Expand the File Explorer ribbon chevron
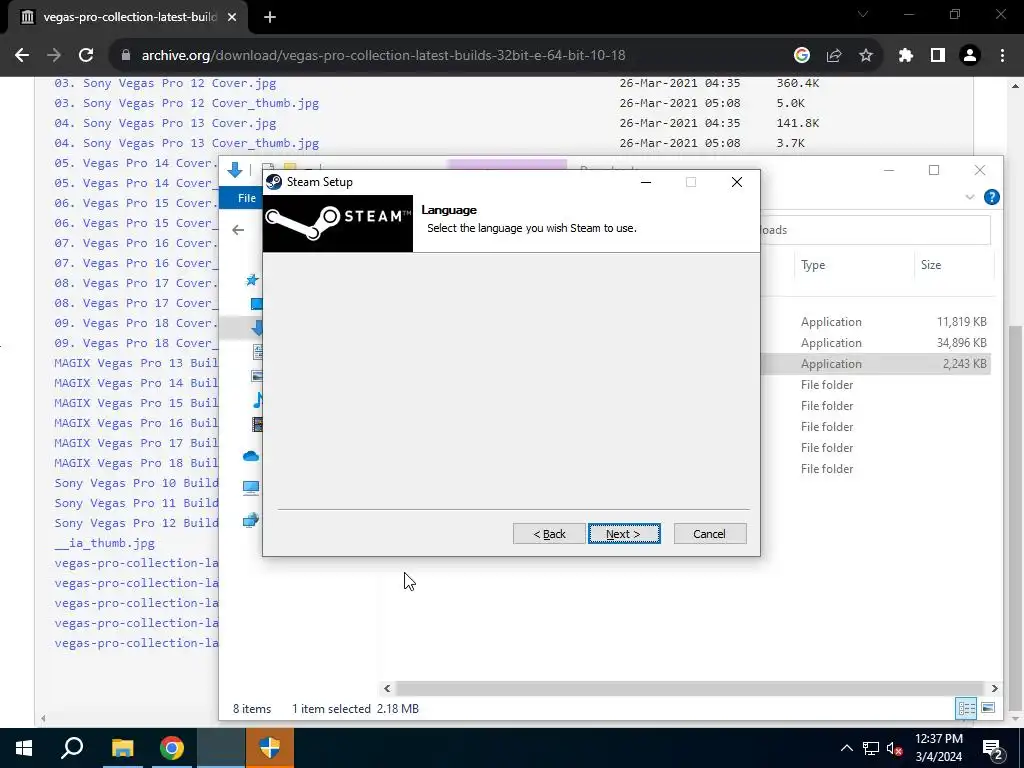This screenshot has width=1024, height=768. click(x=970, y=197)
